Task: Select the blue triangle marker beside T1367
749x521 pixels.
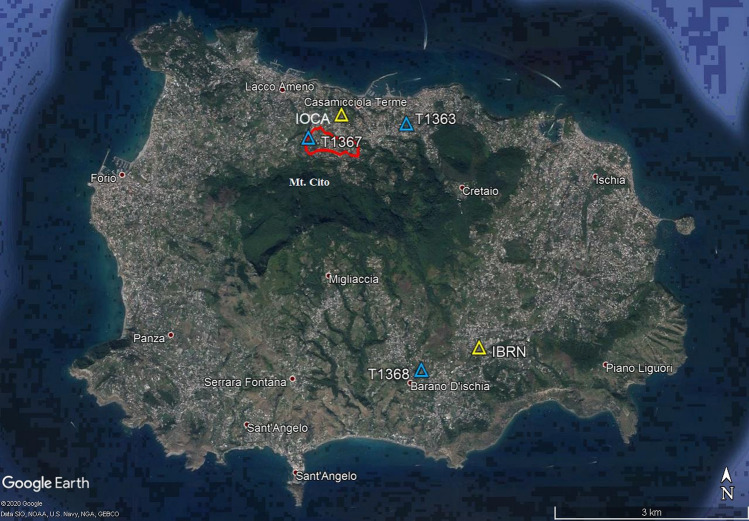Action: 309,139
